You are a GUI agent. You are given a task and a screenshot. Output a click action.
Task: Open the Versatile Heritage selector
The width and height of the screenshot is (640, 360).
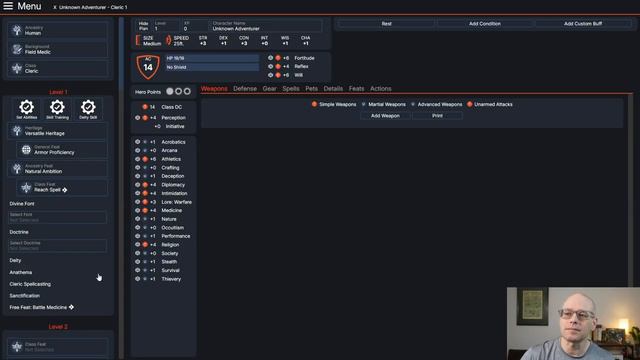pos(58,131)
